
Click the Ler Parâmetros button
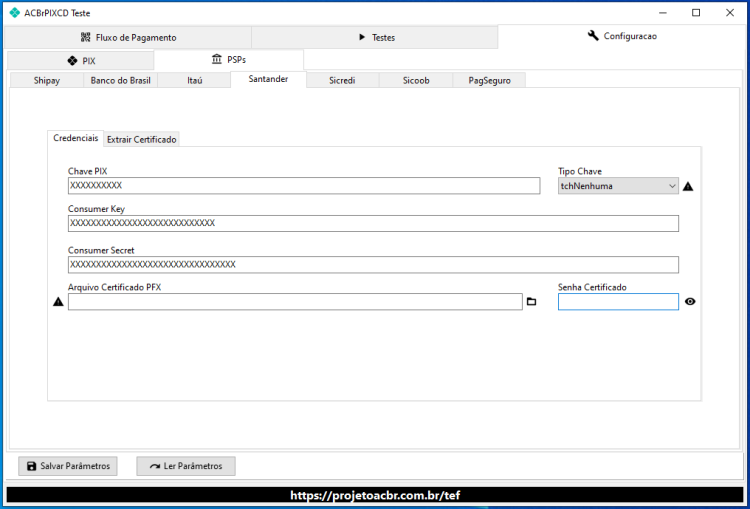pyautogui.click(x=186, y=466)
